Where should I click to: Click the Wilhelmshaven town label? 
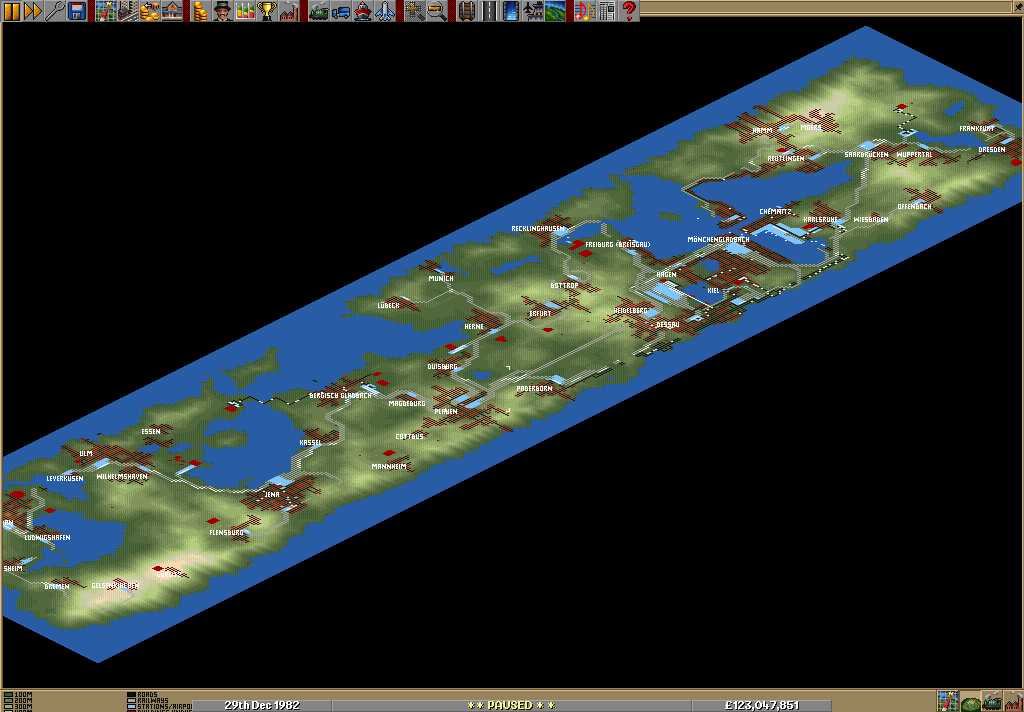pyautogui.click(x=122, y=477)
